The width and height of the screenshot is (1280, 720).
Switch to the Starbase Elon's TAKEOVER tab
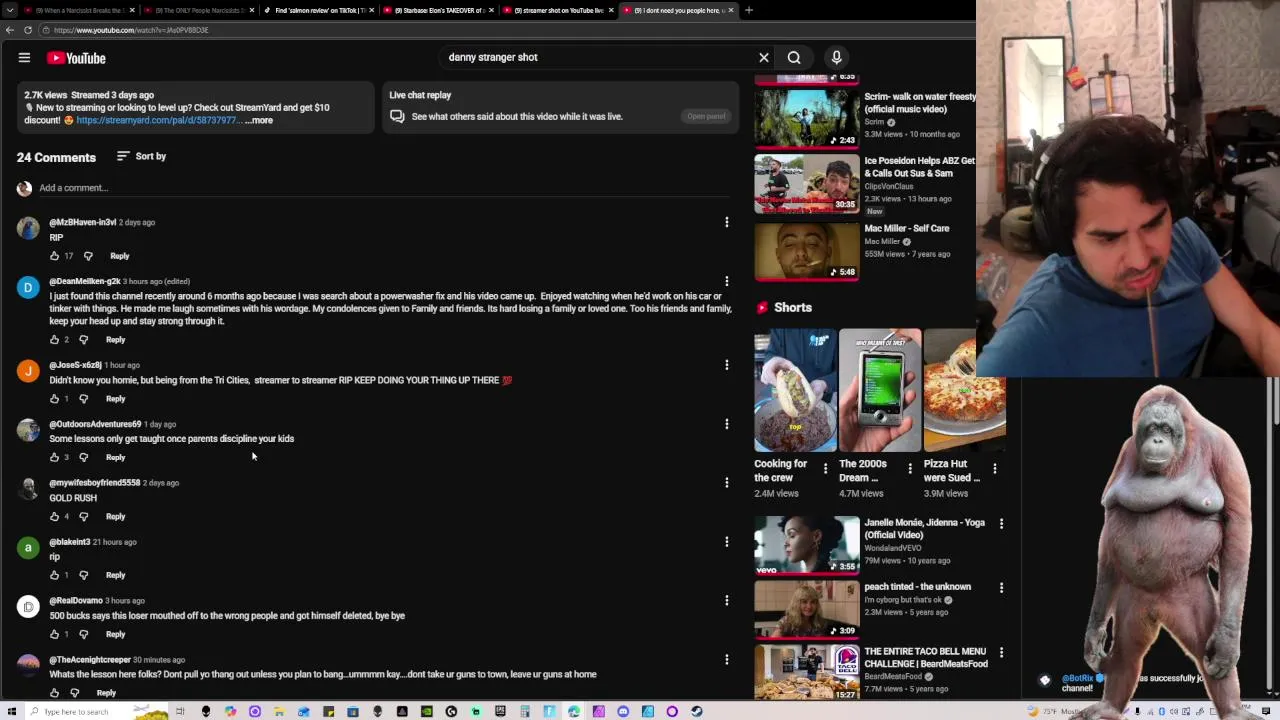pos(437,10)
